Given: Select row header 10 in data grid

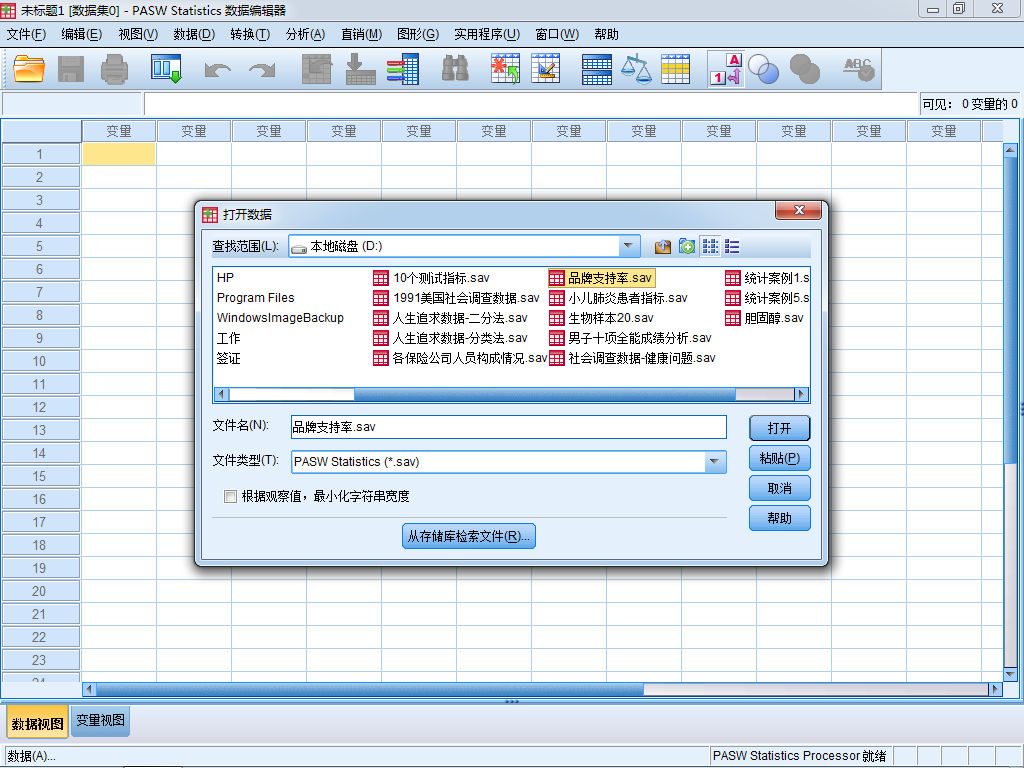Looking at the screenshot, I should pyautogui.click(x=40, y=361).
